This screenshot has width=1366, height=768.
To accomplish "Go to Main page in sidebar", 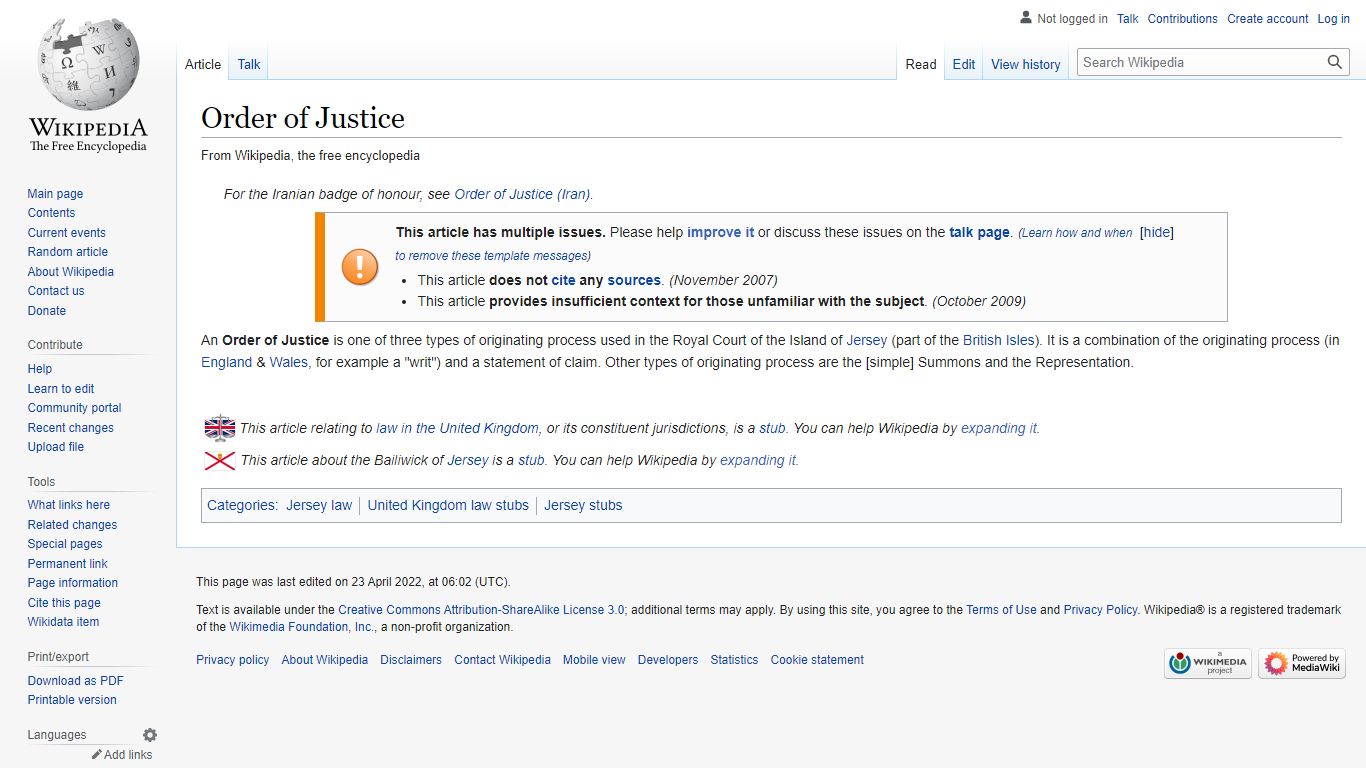I will (x=55, y=194).
